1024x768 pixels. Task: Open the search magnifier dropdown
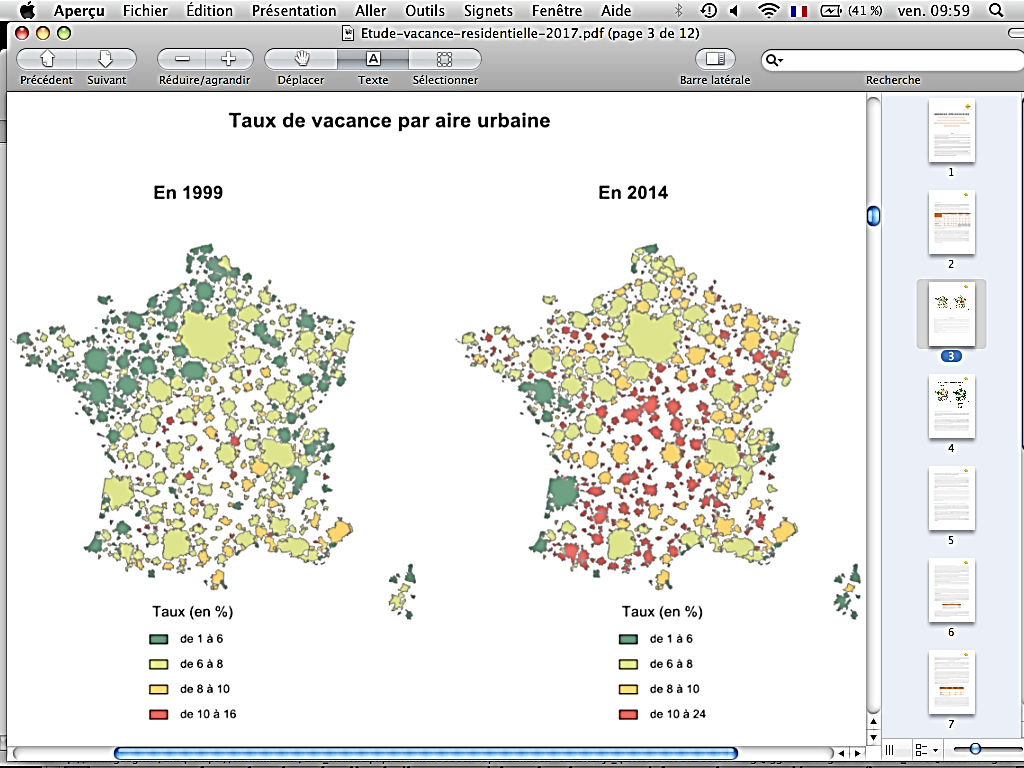(x=775, y=60)
